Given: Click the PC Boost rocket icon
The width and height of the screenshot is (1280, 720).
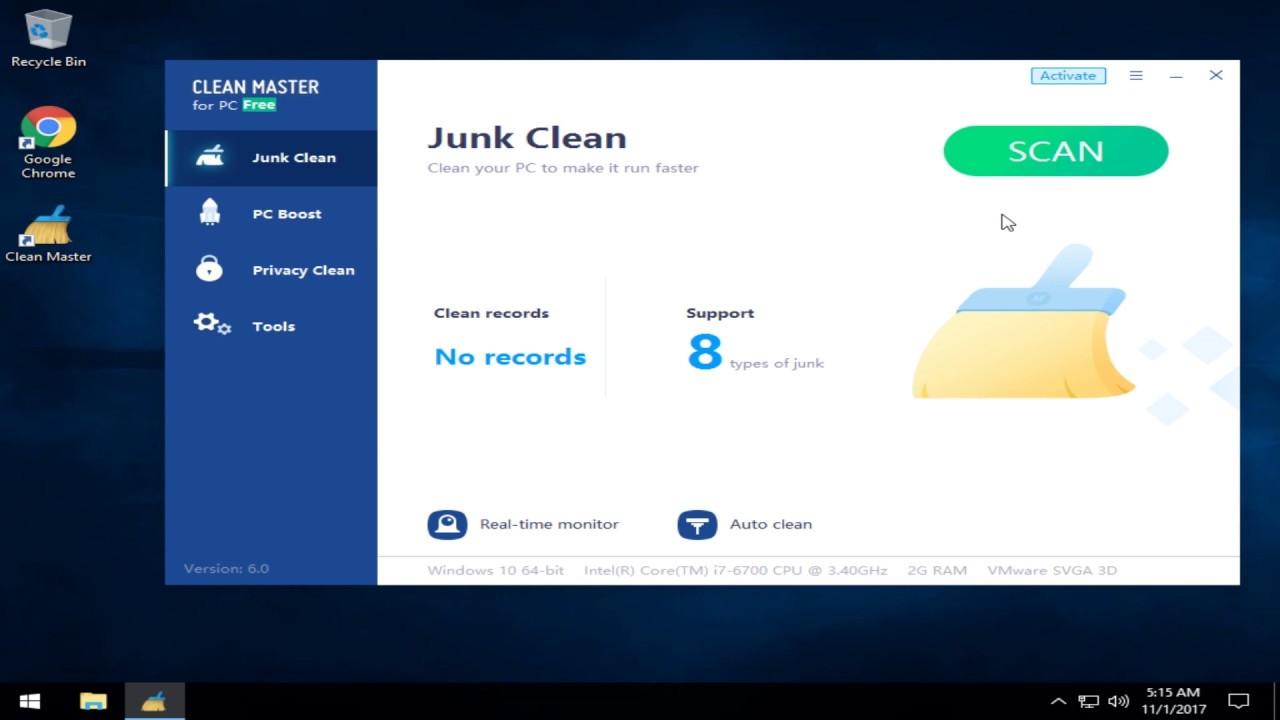Looking at the screenshot, I should tap(210, 213).
